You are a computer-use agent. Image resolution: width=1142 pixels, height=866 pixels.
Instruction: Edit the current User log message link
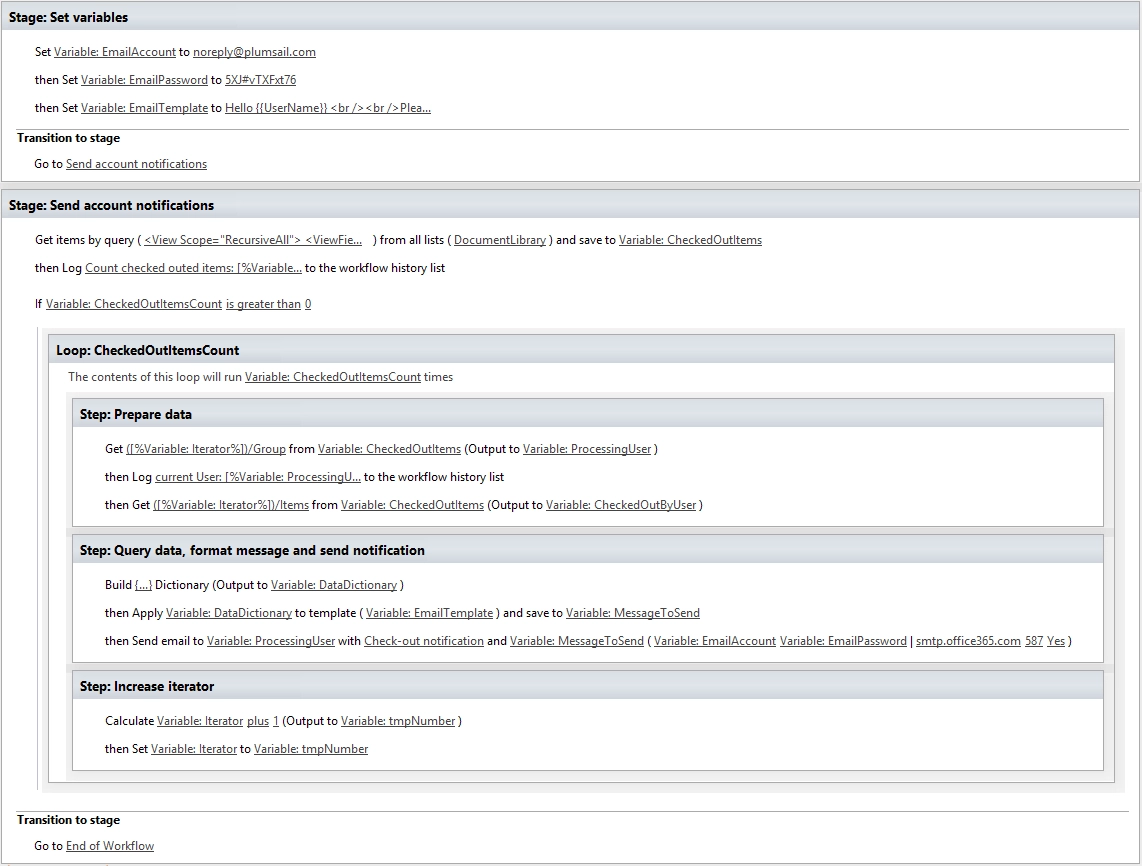click(258, 477)
